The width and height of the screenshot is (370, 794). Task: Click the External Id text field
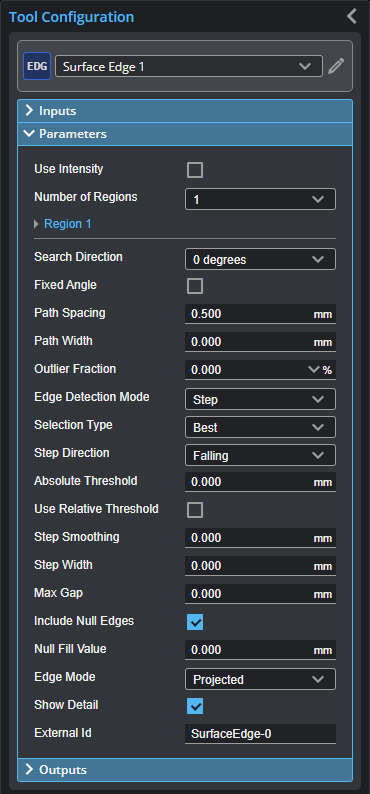260,734
